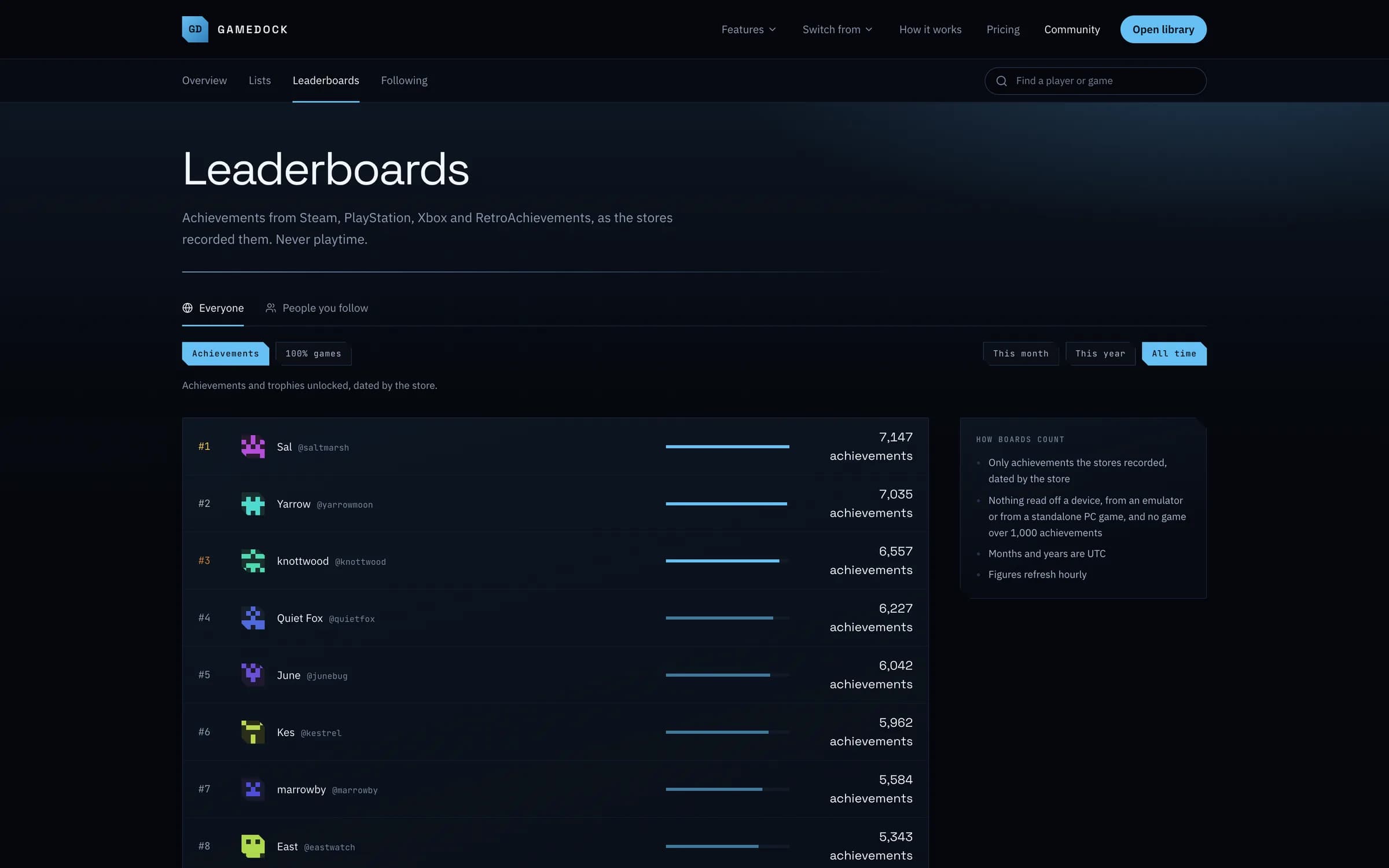The width and height of the screenshot is (1389, 868).
Task: Click the GD Gamedock logo icon
Action: click(x=195, y=29)
